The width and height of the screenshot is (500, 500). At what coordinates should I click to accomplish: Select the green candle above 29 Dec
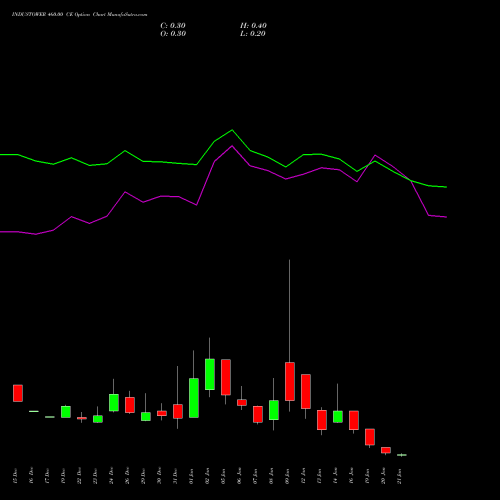[146, 417]
